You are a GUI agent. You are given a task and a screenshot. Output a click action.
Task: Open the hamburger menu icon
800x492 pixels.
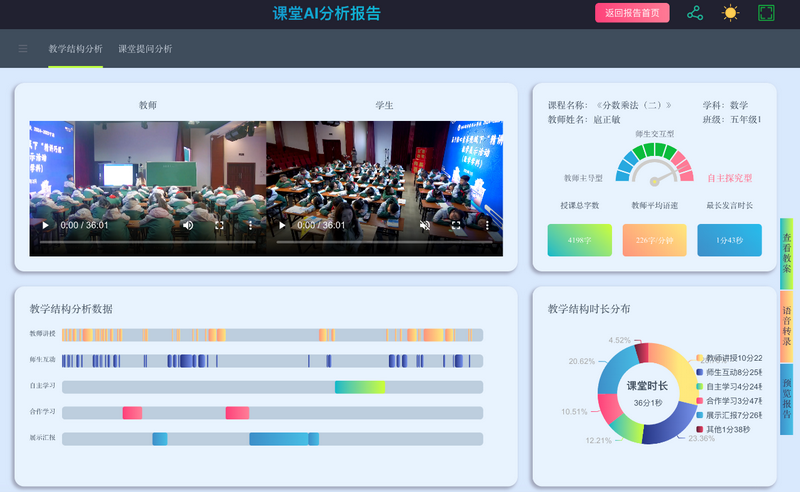point(22,48)
